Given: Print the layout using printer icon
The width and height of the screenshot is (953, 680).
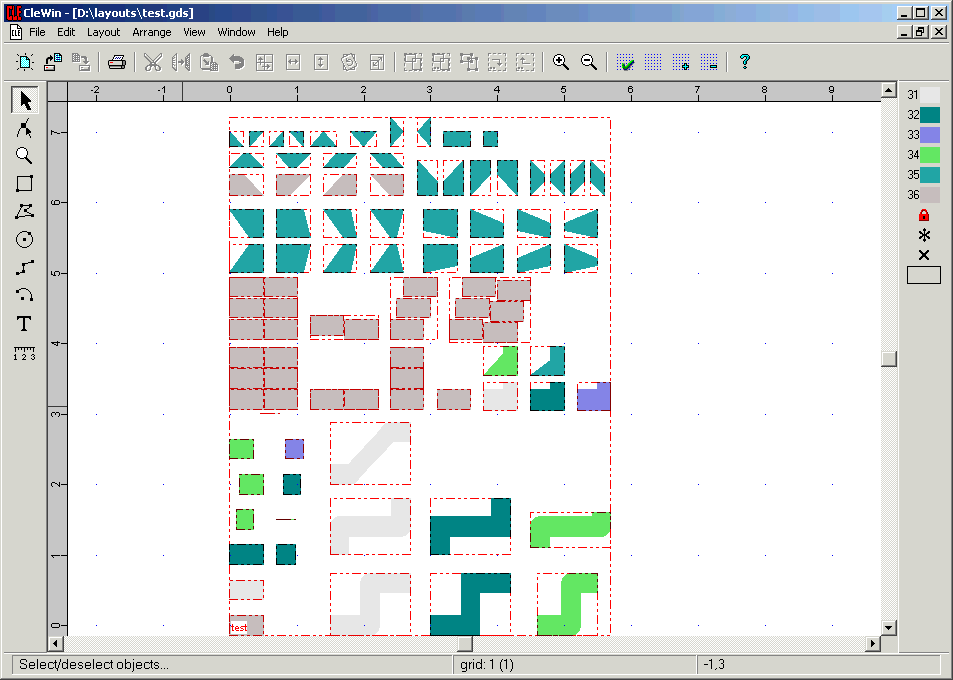Looking at the screenshot, I should pos(117,62).
